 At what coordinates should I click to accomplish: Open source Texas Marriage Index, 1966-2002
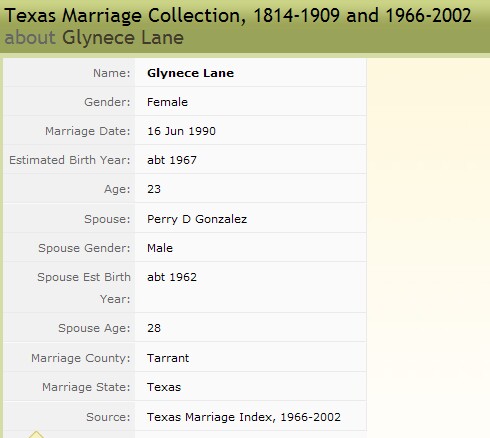244,417
